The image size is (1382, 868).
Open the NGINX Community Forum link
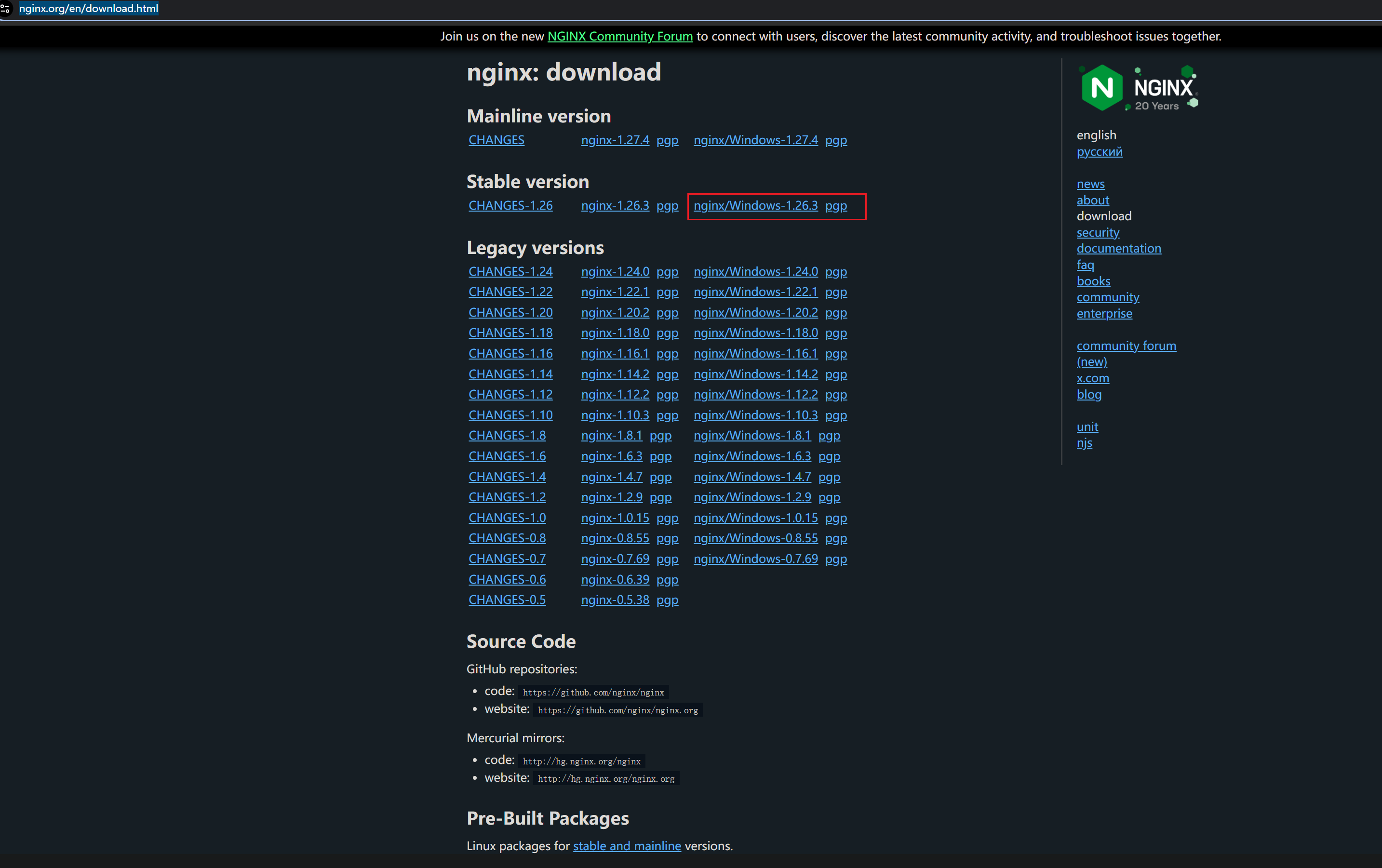(620, 36)
